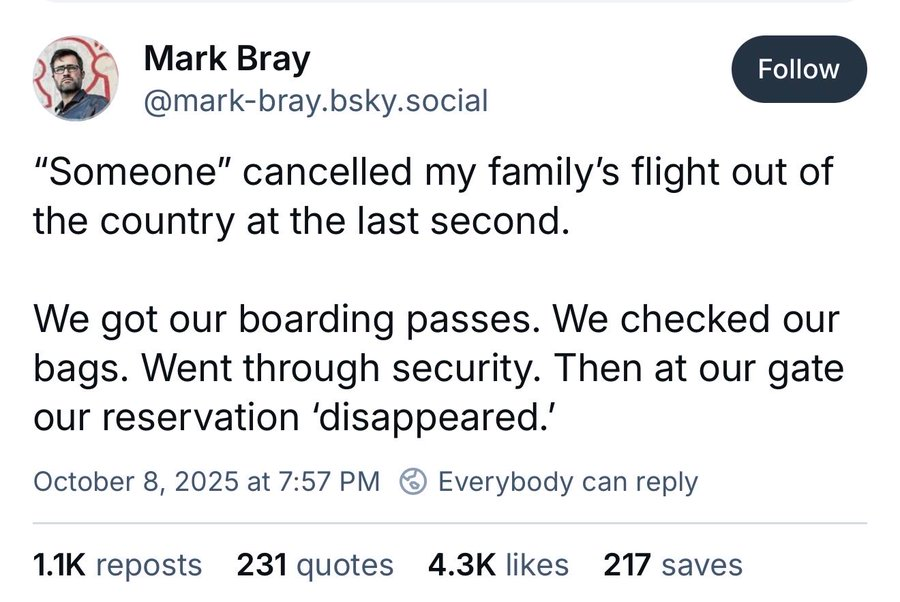The height and width of the screenshot is (602, 900).
Task: Show the 4.3K likes list
Action: (497, 565)
